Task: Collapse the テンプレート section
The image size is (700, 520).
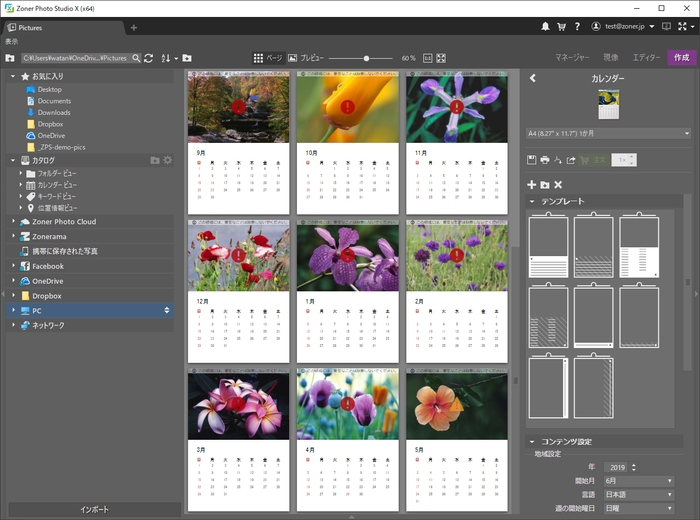Action: (533, 201)
